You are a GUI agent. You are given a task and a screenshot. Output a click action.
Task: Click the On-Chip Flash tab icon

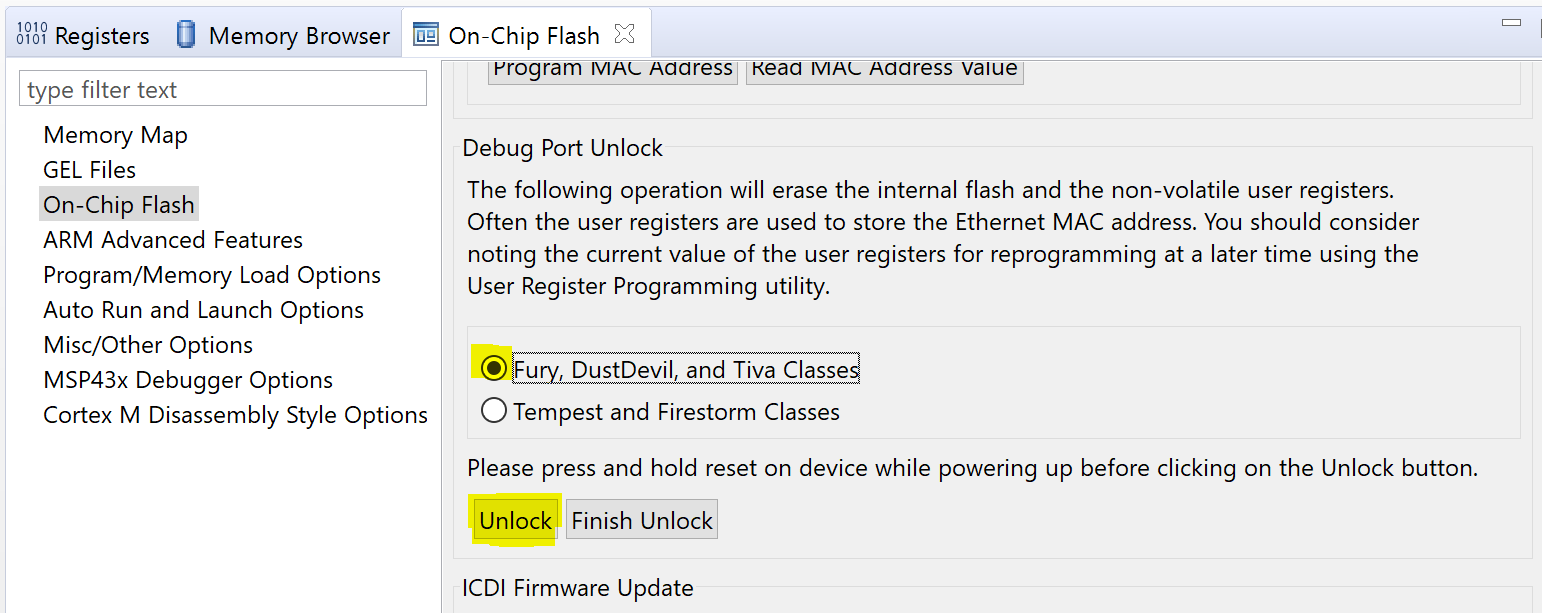click(x=426, y=35)
